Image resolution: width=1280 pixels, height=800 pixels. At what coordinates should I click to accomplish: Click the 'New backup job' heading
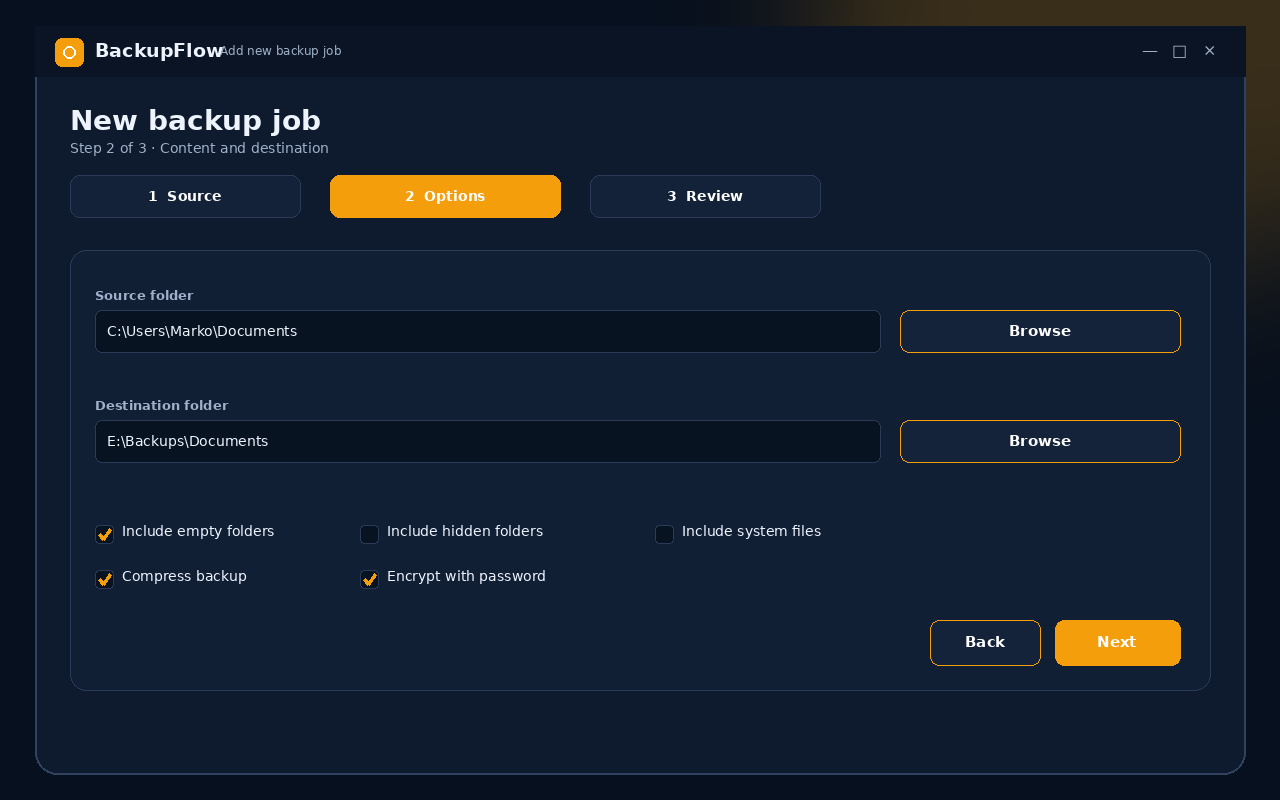pos(195,121)
